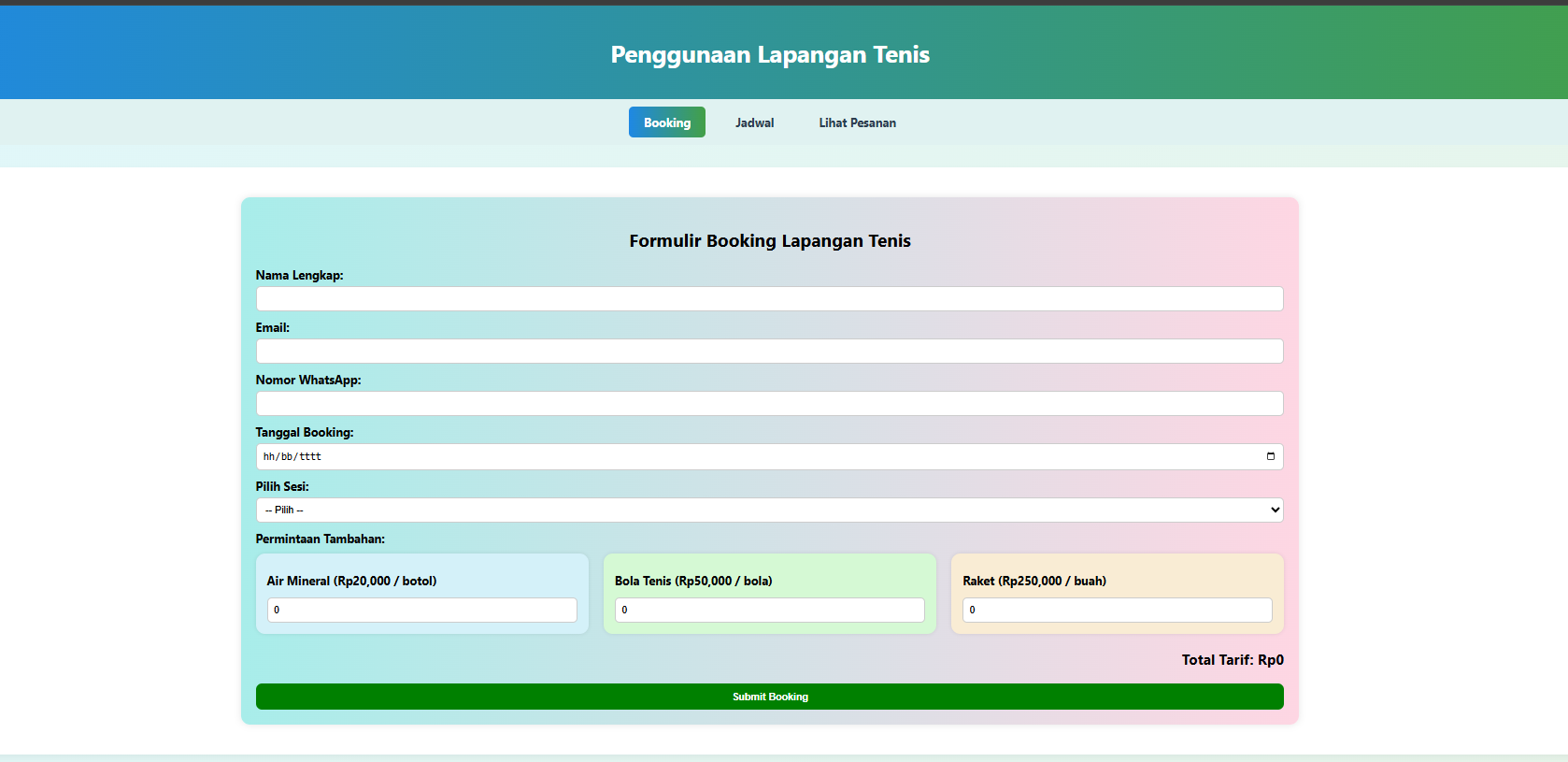Viewport: 1568px width, 762px height.
Task: Click the Permintaan Tambahan label
Action: 320,539
